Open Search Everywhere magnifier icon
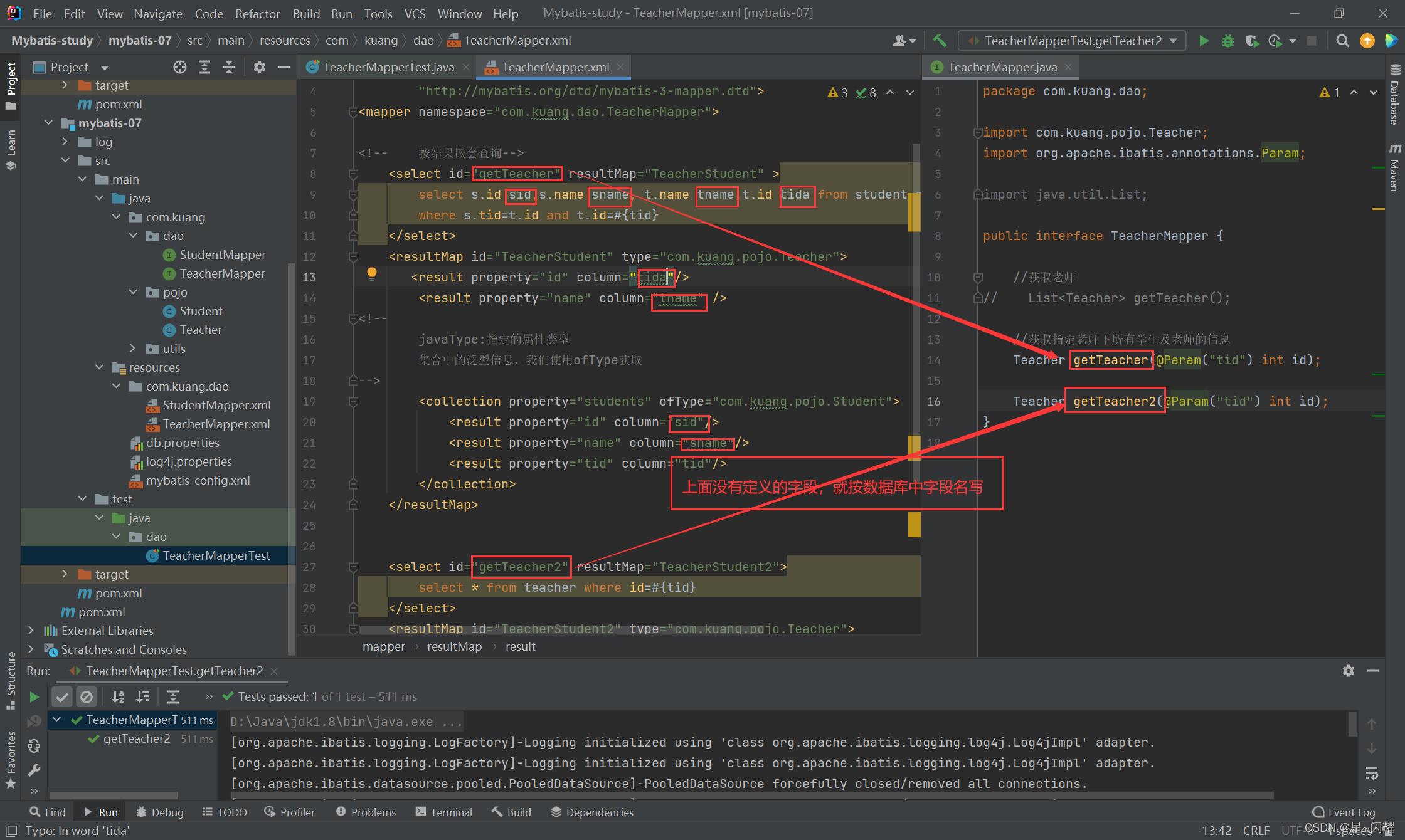Screen dimensions: 1405x840 pyautogui.click(x=1342, y=41)
